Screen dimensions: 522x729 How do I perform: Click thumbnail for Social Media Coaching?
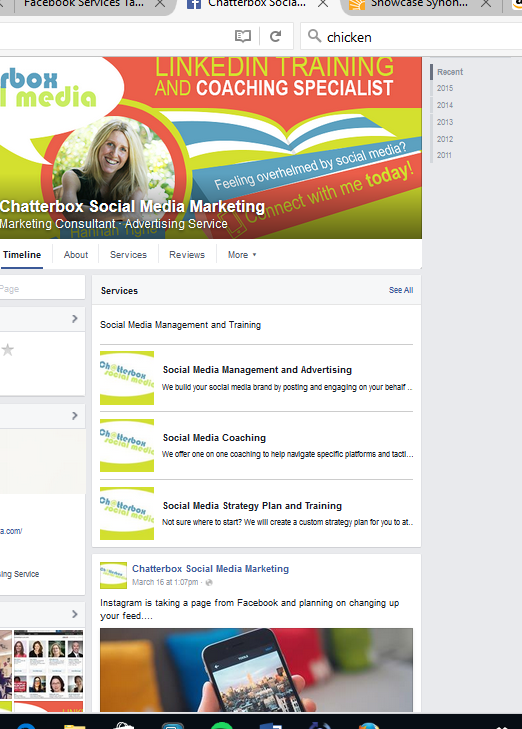tap(127, 445)
